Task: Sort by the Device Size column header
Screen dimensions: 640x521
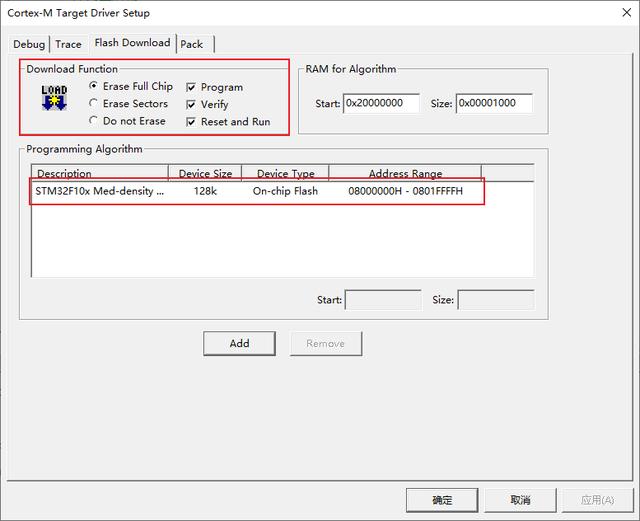Action: [x=205, y=174]
